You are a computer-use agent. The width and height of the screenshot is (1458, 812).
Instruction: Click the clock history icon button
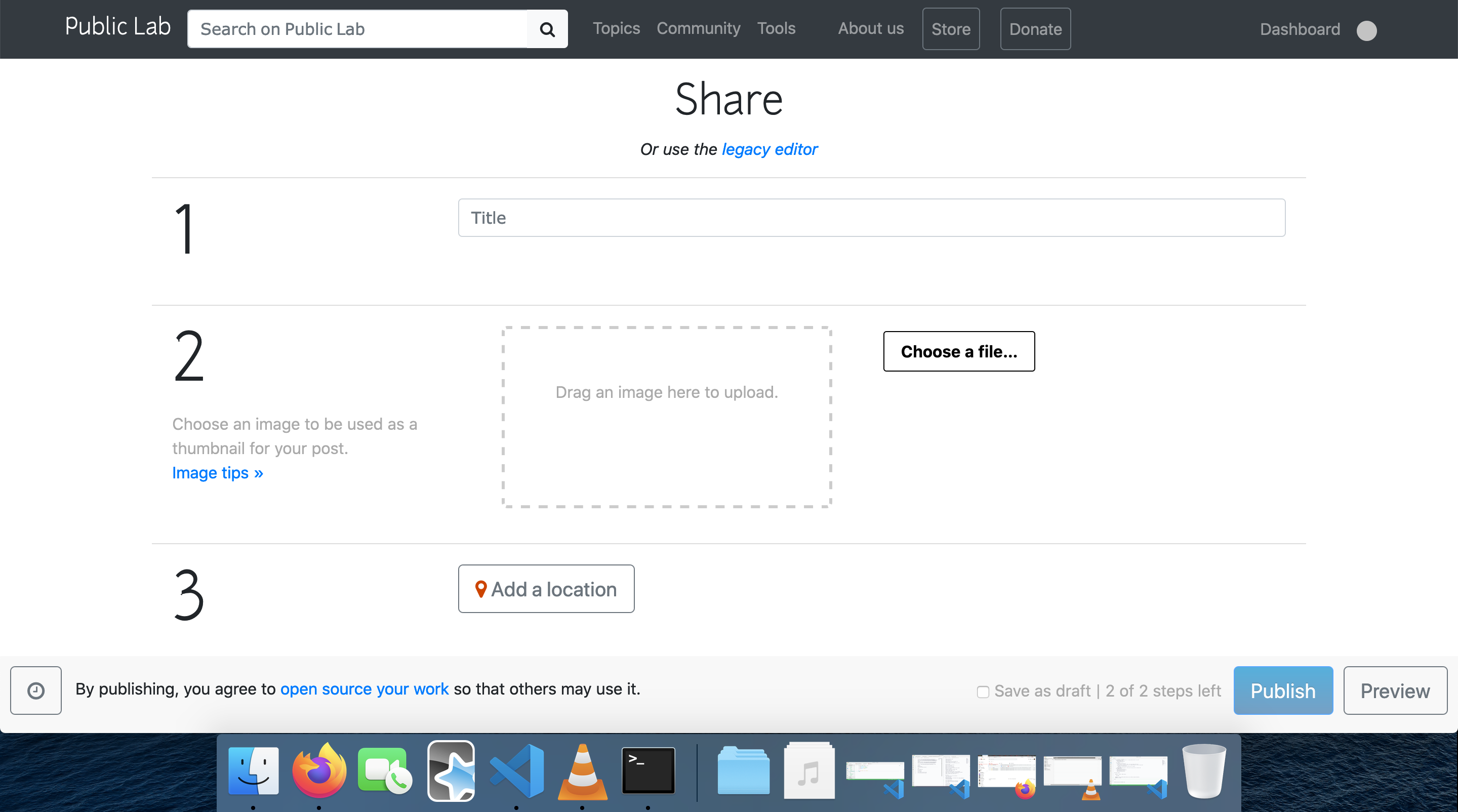pos(35,690)
